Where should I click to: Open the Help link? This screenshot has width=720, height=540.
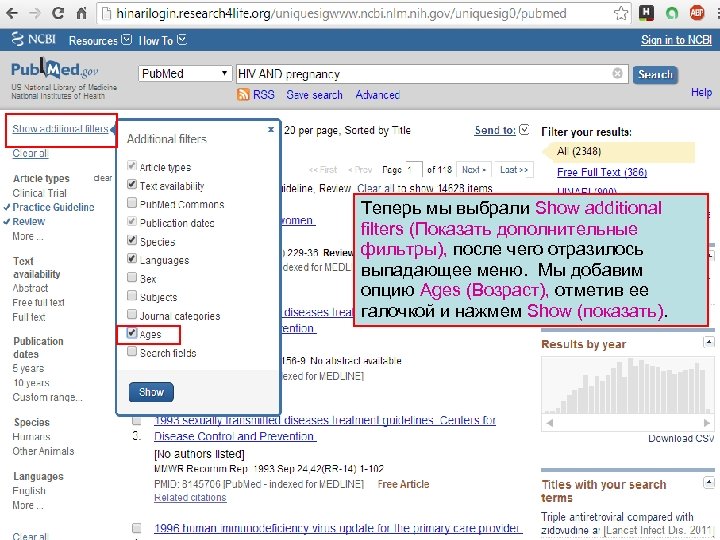tap(701, 92)
